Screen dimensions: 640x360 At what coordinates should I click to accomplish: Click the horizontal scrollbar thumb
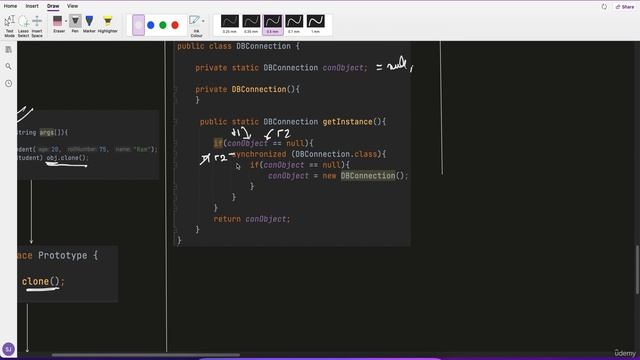(x=146, y=355)
